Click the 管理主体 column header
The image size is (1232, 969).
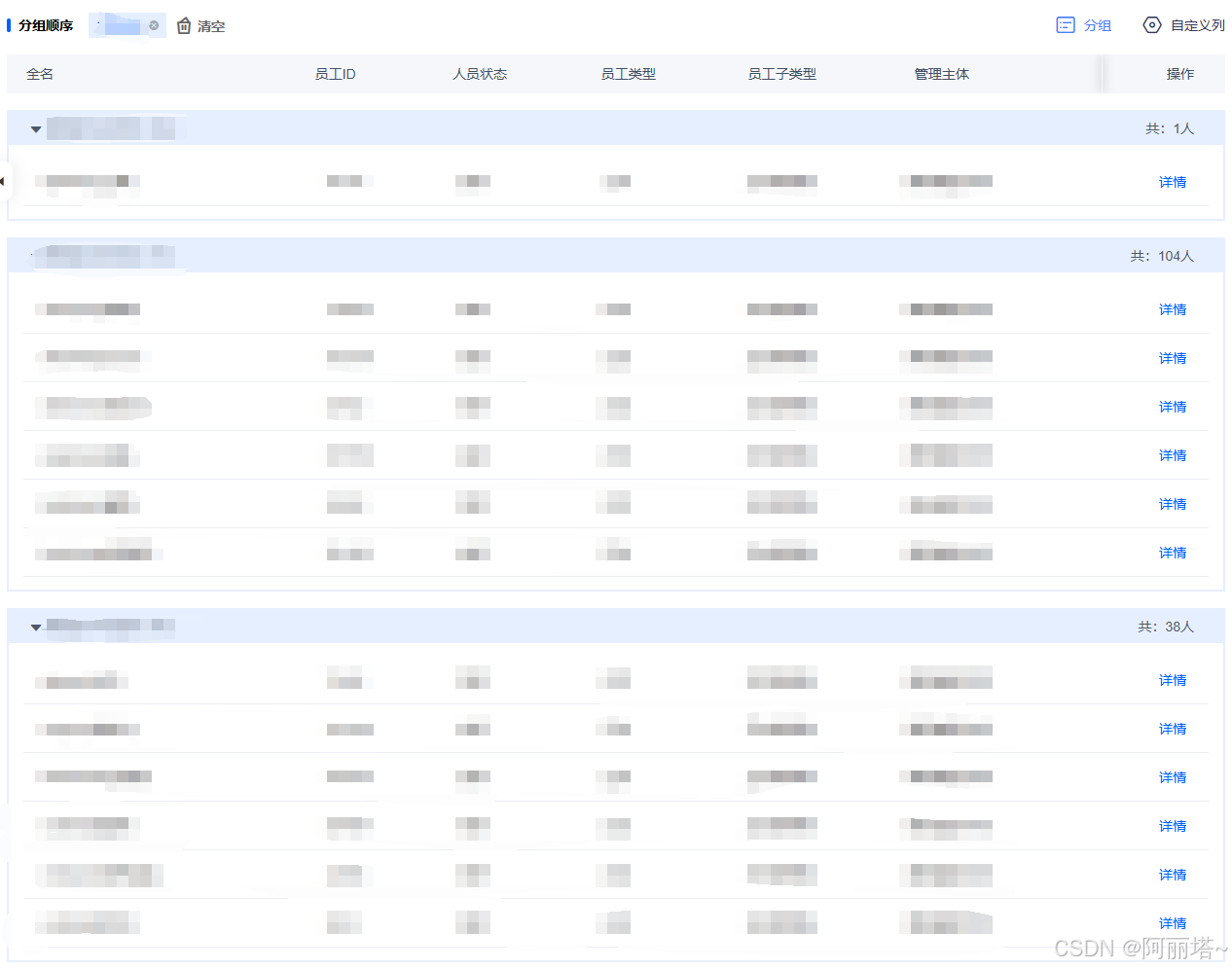coord(941,73)
